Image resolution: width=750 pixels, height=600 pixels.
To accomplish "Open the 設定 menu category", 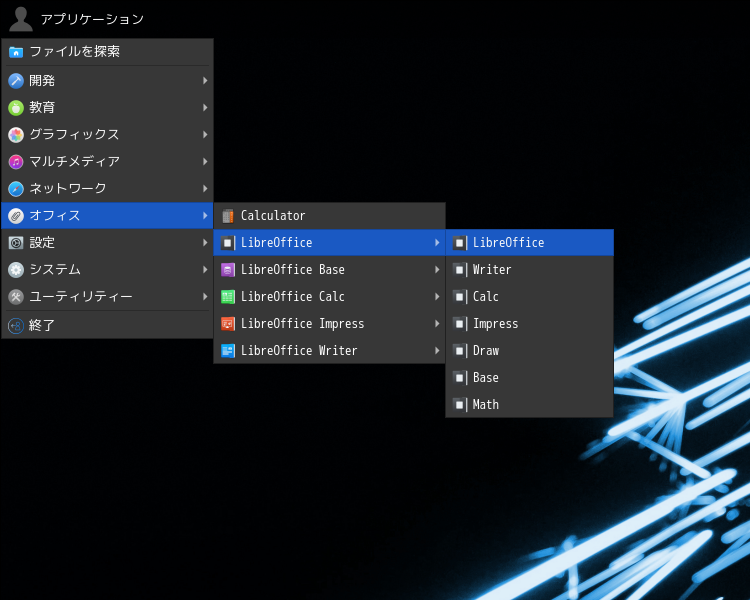I will click(107, 243).
